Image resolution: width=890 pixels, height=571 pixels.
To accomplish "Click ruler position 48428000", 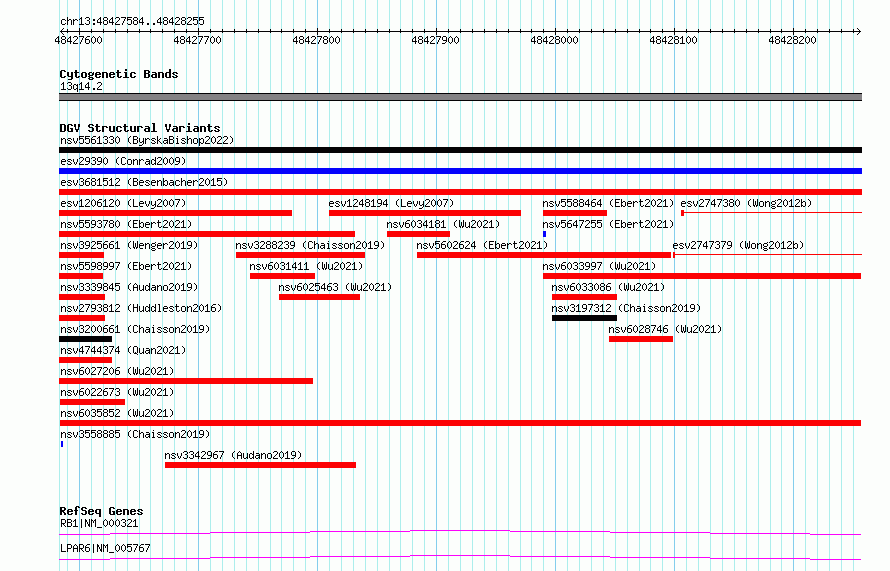I will pos(555,40).
